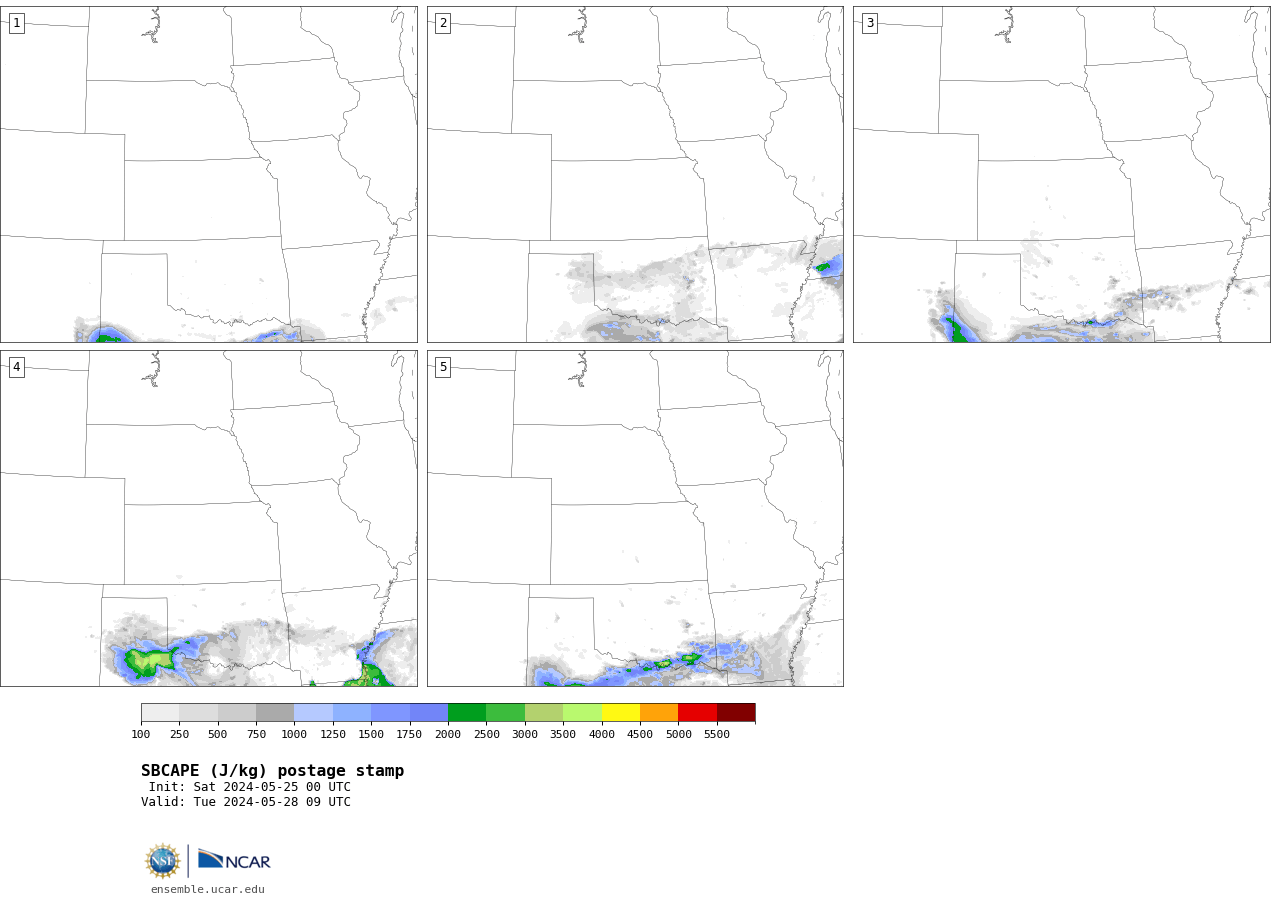1280x901 pixels.
Task: Click the panel number label '5'
Action: click(443, 367)
